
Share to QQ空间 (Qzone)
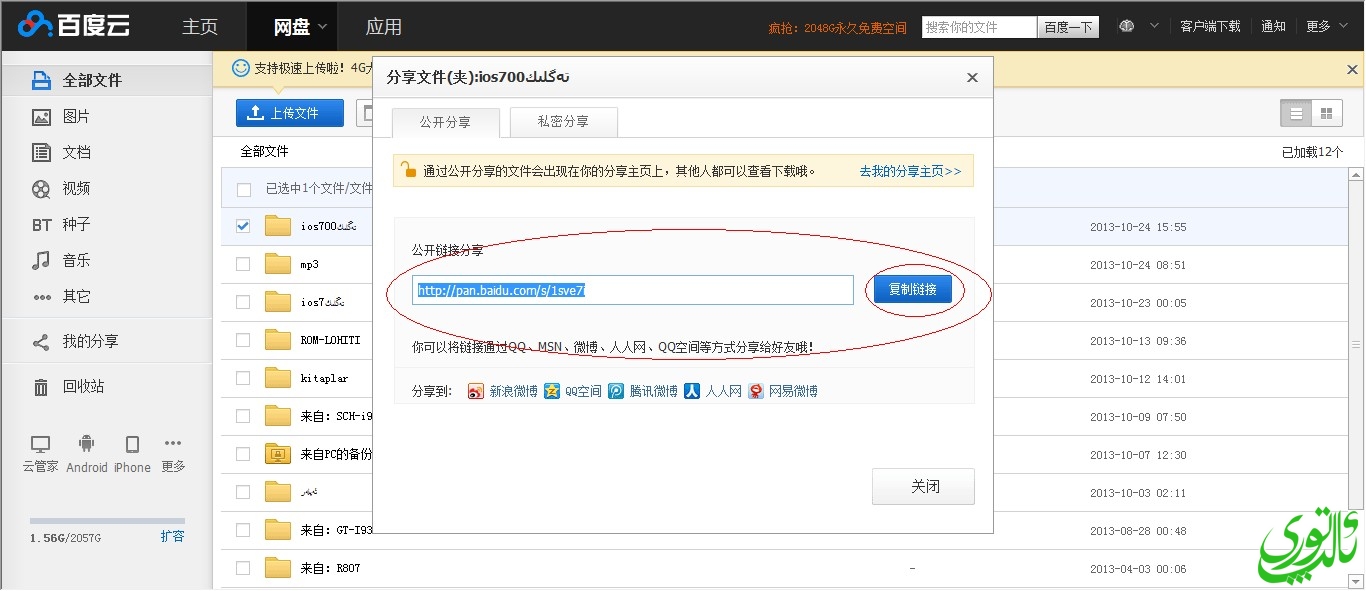tap(573, 391)
